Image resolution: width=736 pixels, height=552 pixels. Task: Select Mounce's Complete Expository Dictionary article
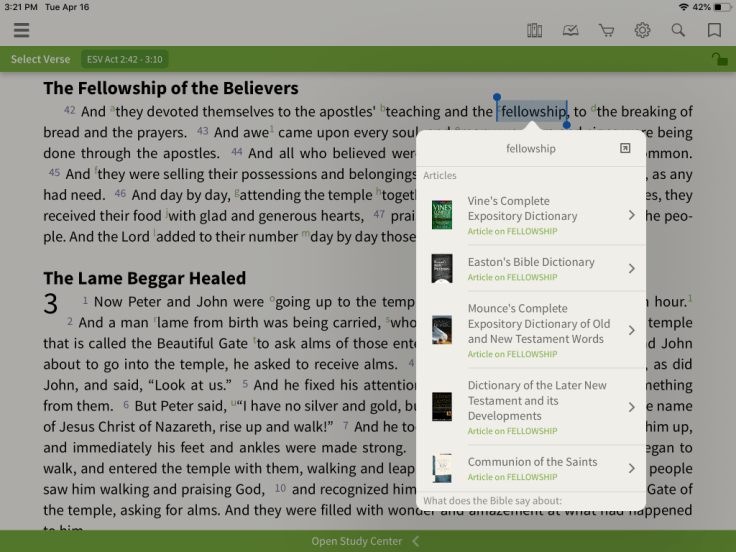538,324
